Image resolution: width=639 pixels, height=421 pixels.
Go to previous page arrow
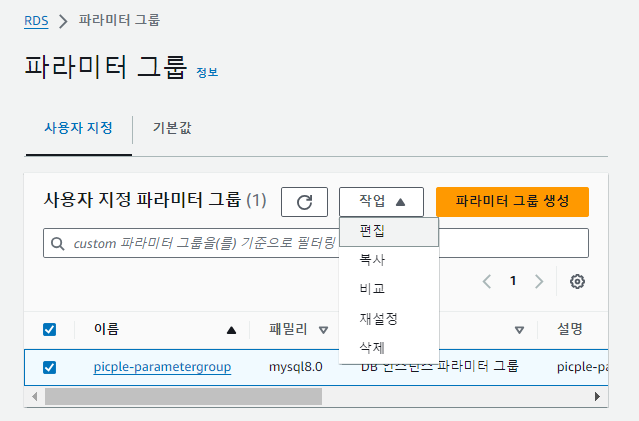click(x=487, y=281)
